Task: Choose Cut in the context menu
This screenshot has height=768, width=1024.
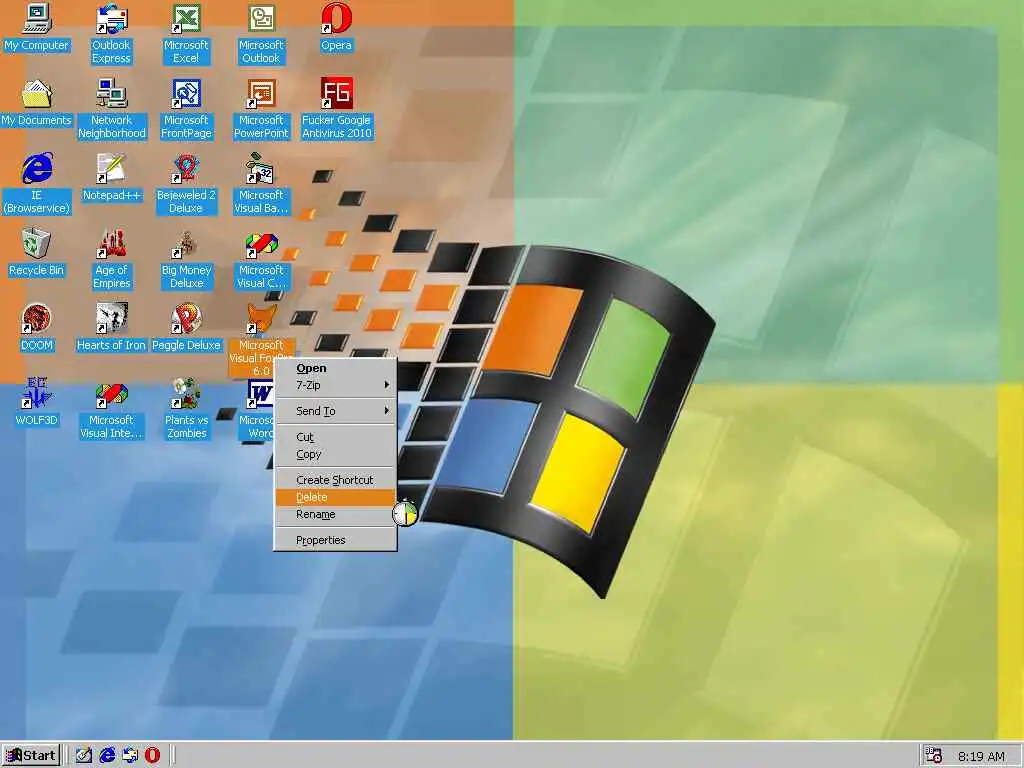Action: point(335,437)
